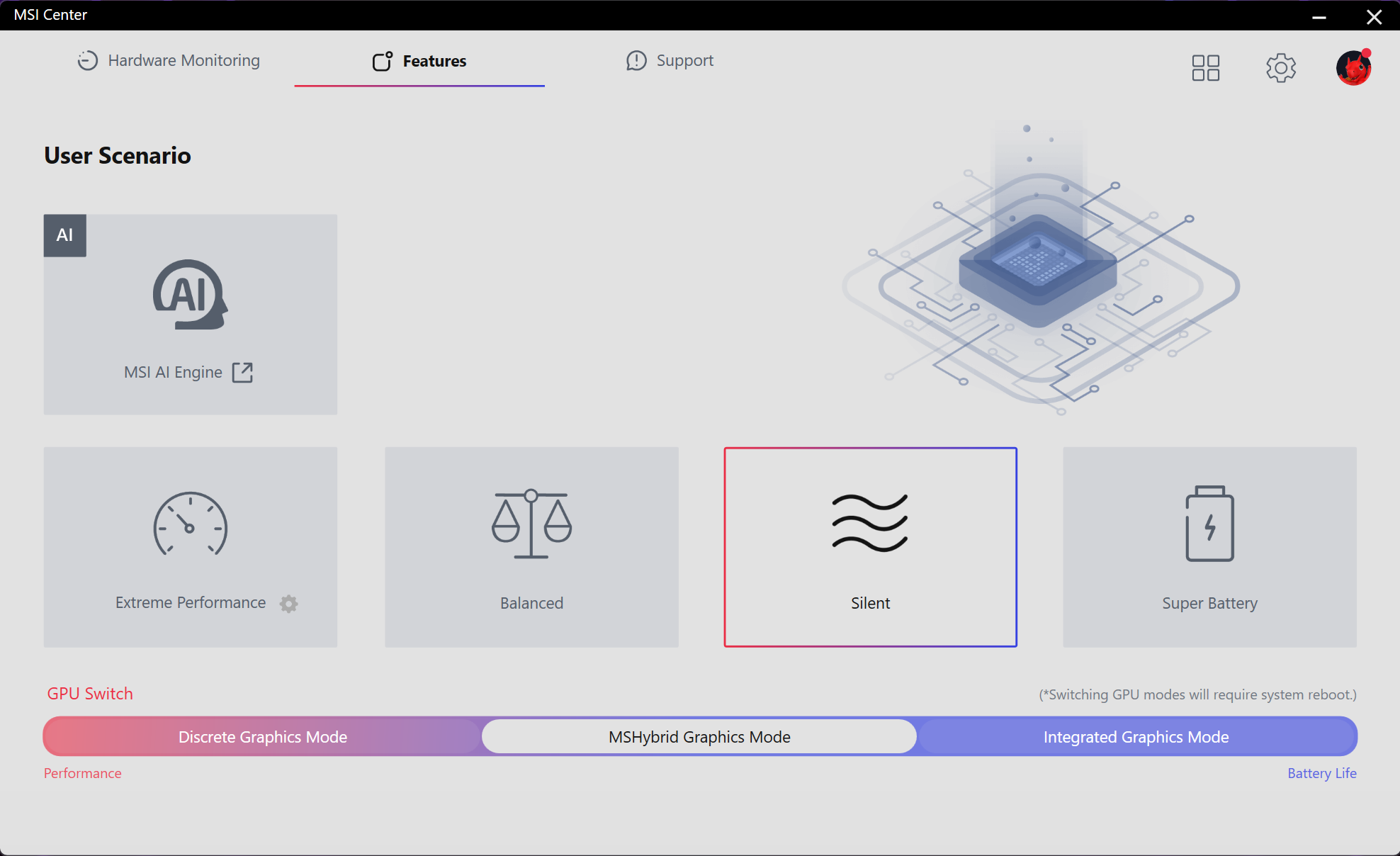This screenshot has width=1400, height=856.
Task: Select MSHybrid Graphics Mode
Action: [699, 737]
